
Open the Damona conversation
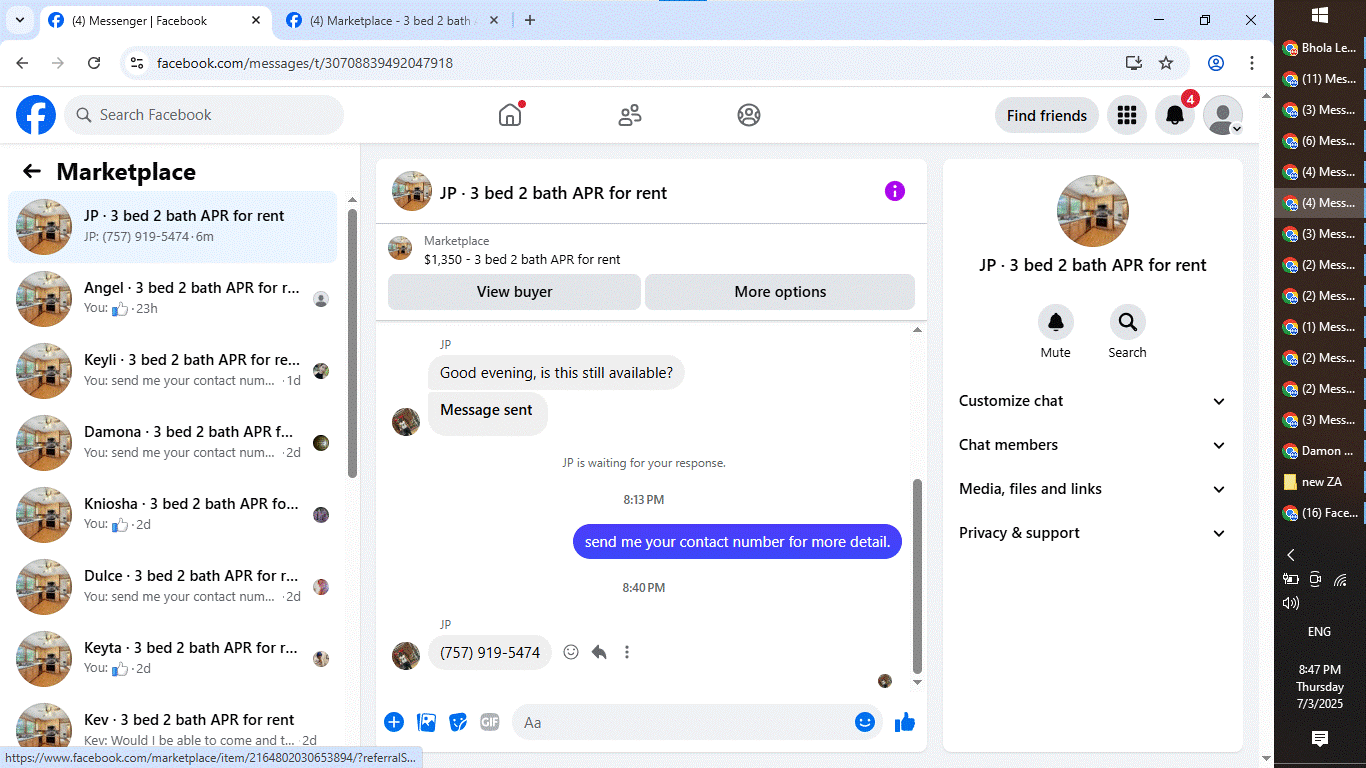click(x=172, y=443)
